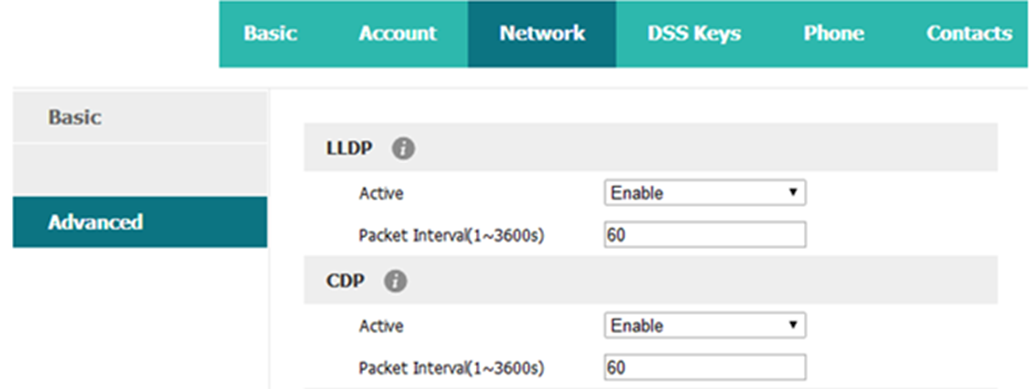
Task: Click the LLDP Packet Interval field
Action: [x=705, y=235]
